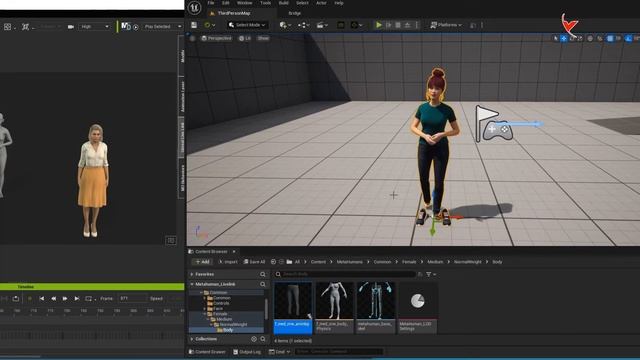Viewport: 640px width, 360px height.
Task: Open the Output Log button
Action: click(x=247, y=352)
